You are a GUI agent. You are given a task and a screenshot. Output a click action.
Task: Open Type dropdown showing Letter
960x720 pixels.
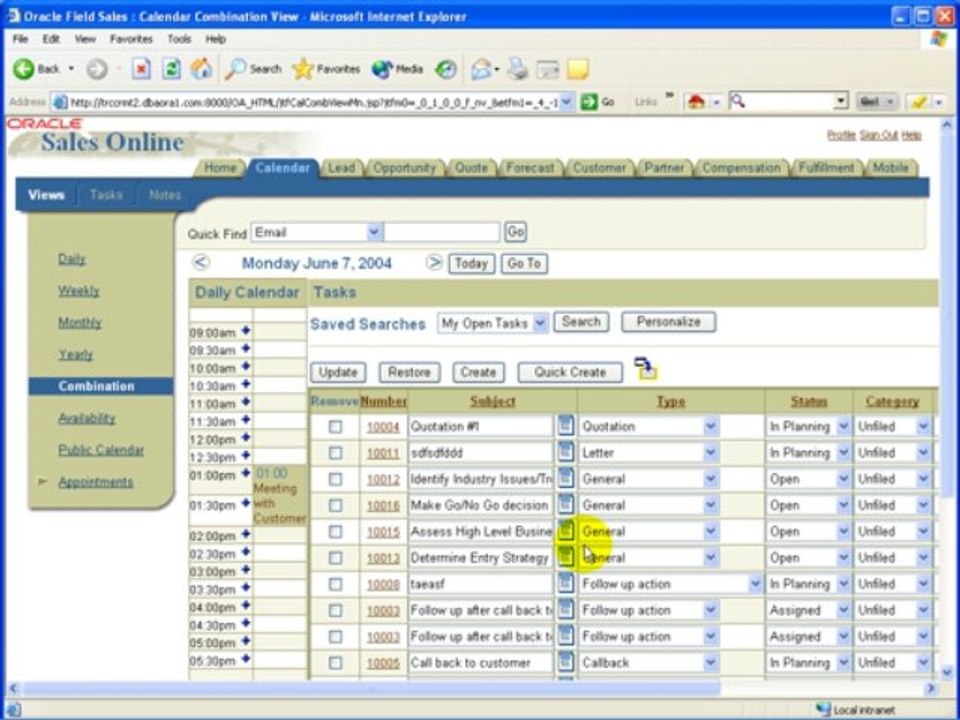click(710, 452)
